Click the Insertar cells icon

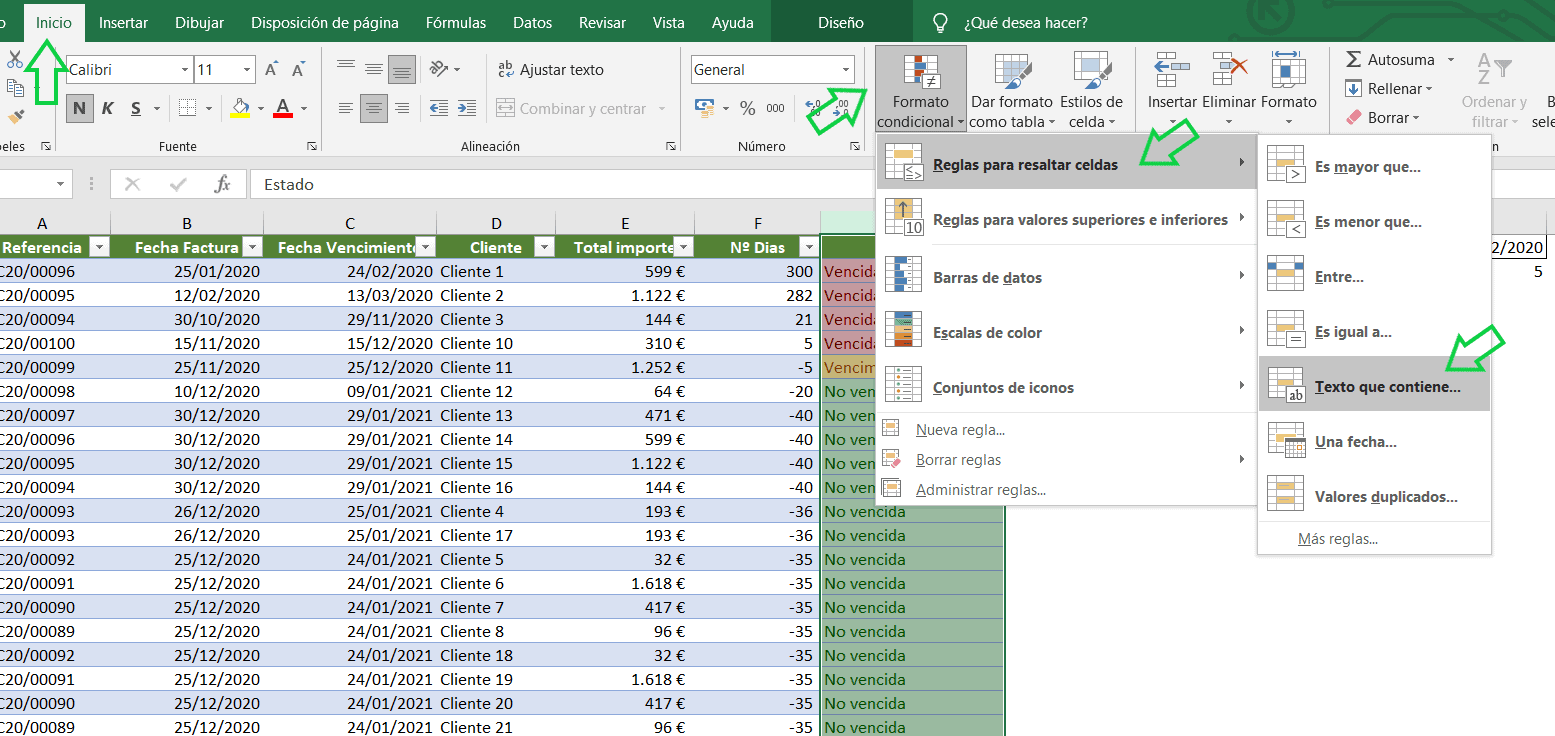(x=1171, y=70)
